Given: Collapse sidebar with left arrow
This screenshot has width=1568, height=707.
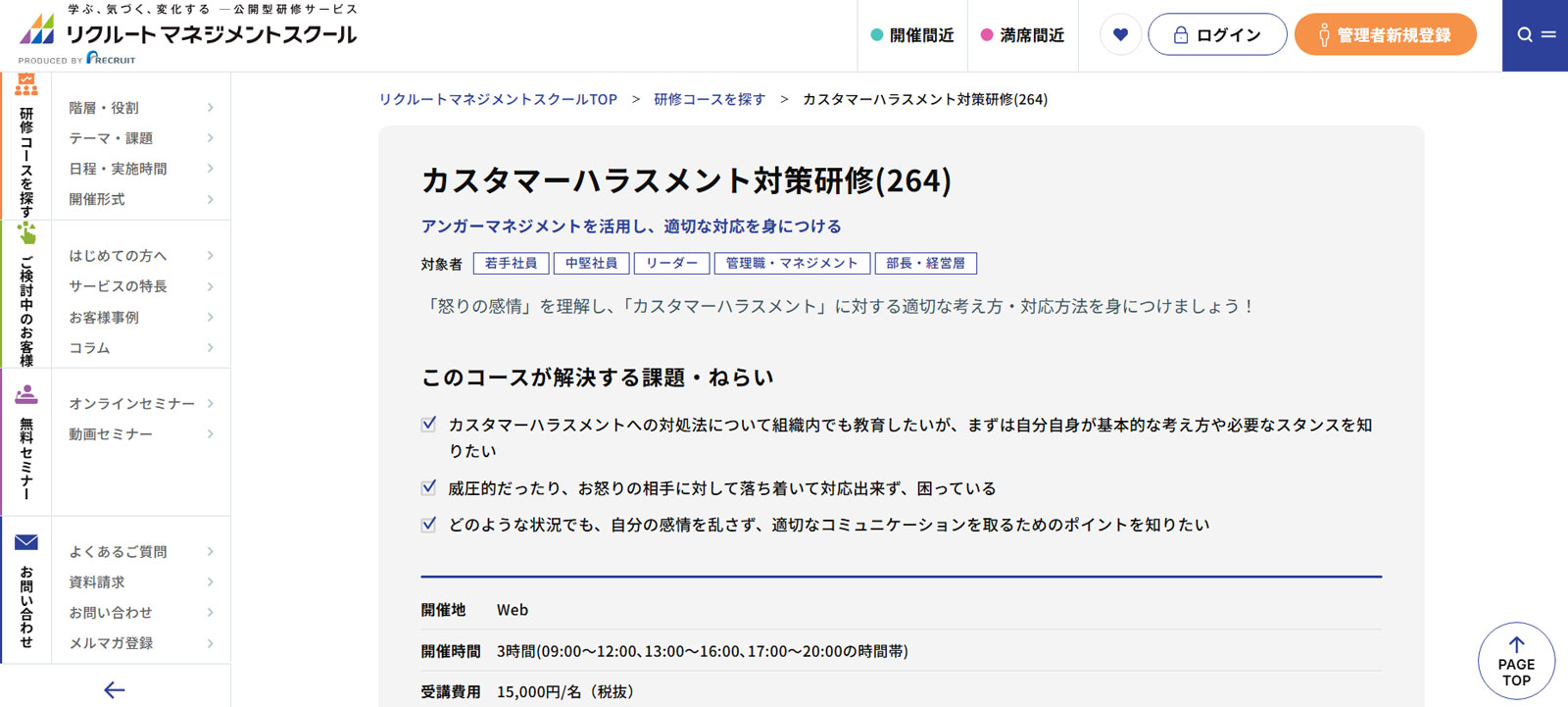Looking at the screenshot, I should click(115, 689).
